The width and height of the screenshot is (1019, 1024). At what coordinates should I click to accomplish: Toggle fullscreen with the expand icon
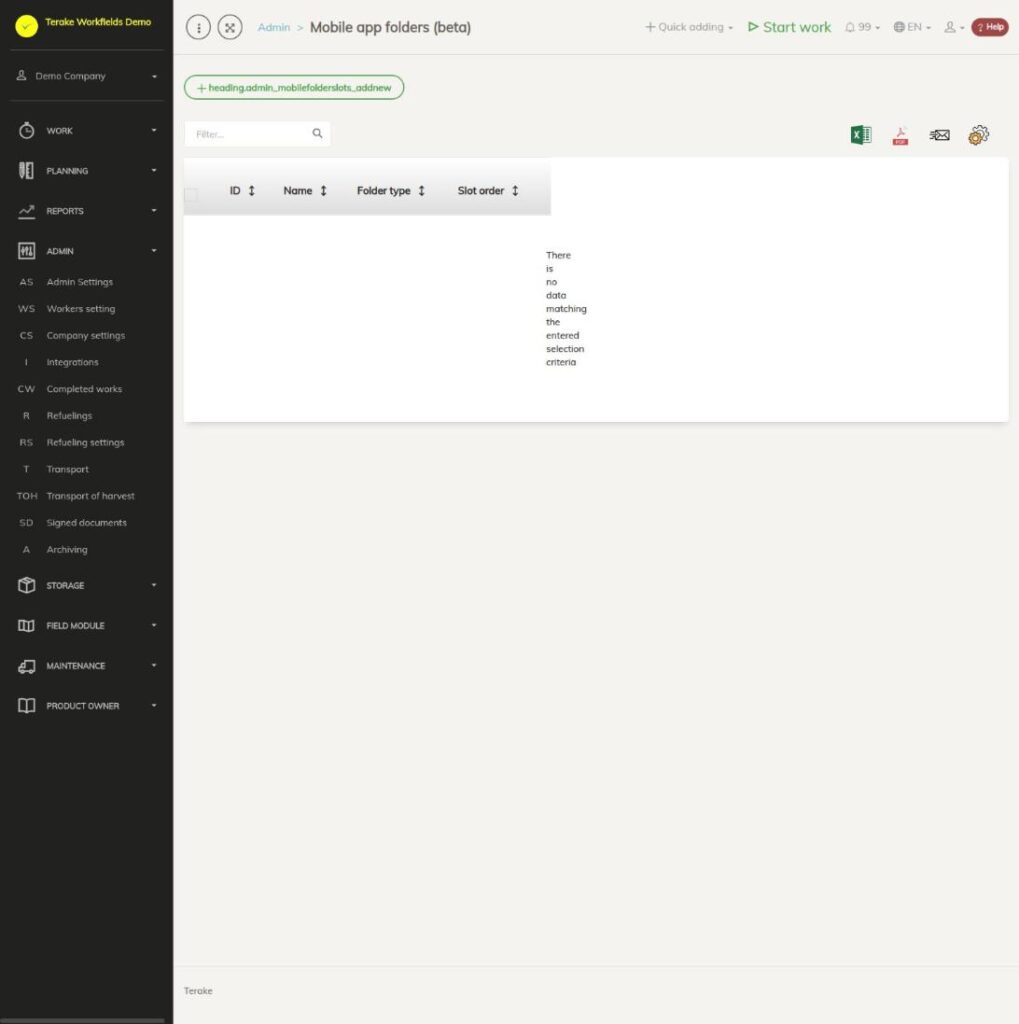(x=230, y=27)
